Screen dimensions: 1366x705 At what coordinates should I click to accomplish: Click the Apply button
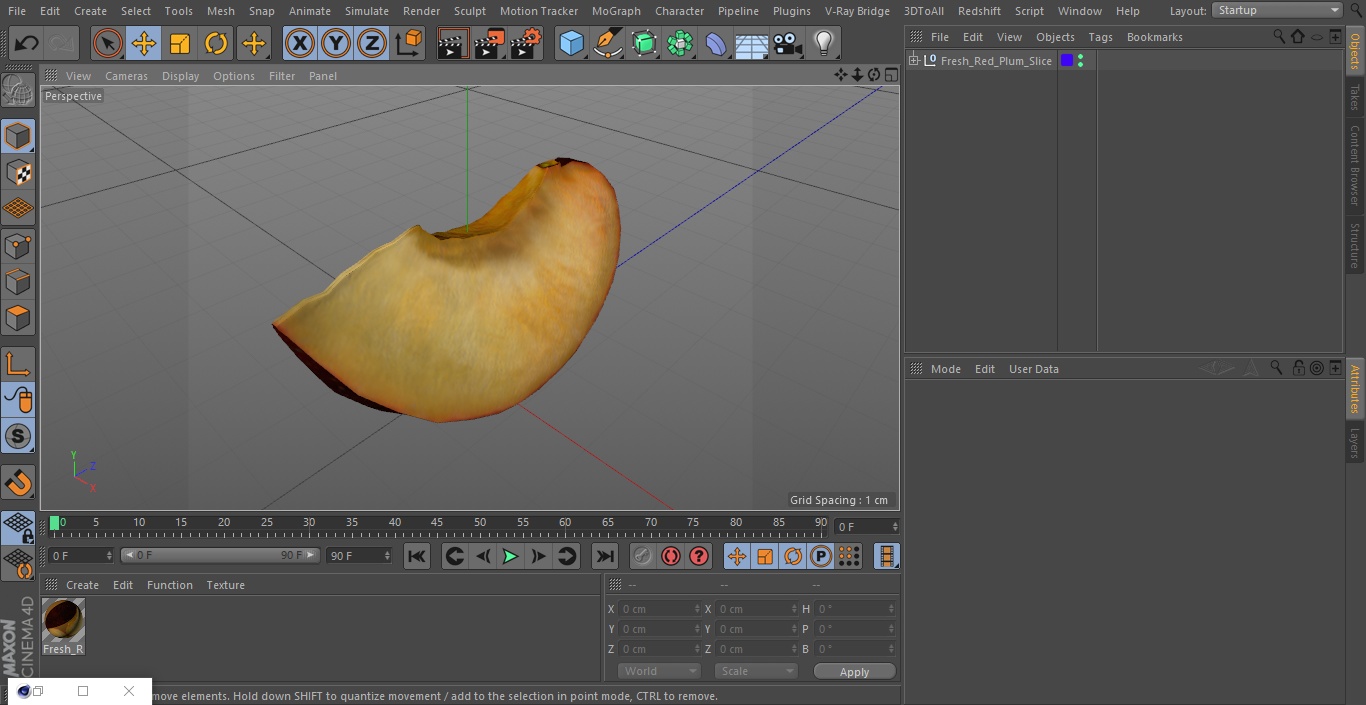point(854,672)
